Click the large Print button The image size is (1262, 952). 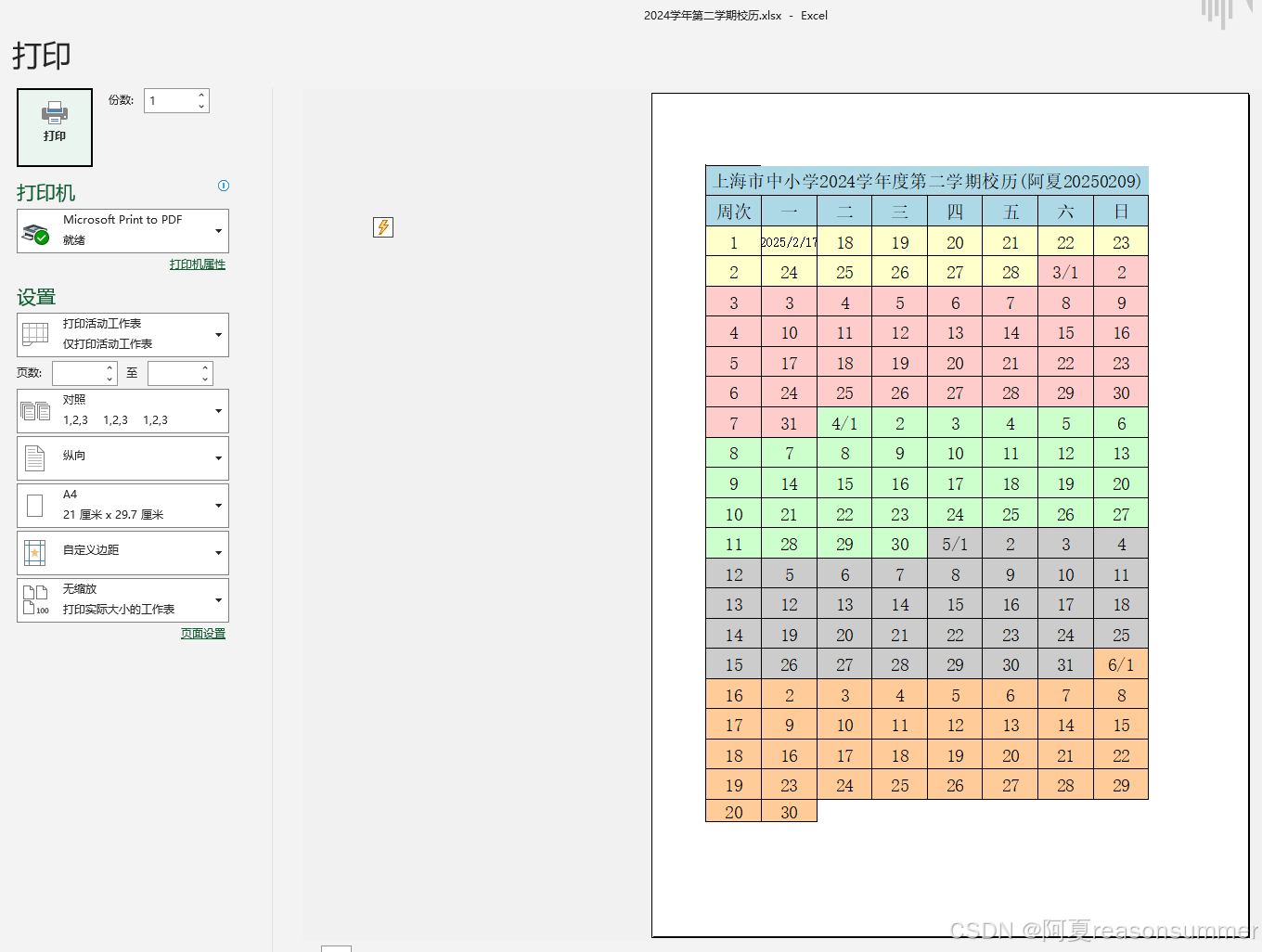tap(55, 127)
